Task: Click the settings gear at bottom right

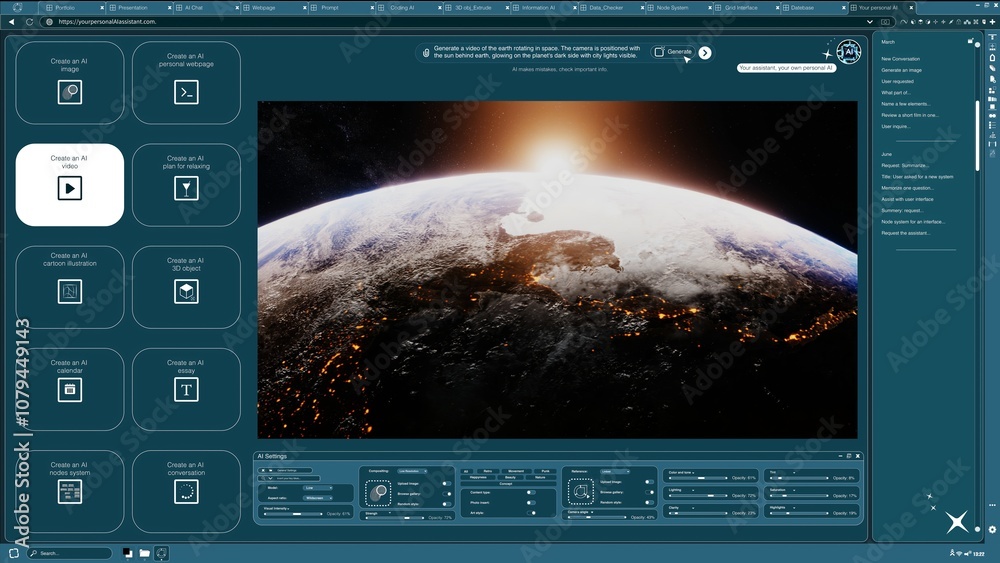Action: tap(992, 529)
